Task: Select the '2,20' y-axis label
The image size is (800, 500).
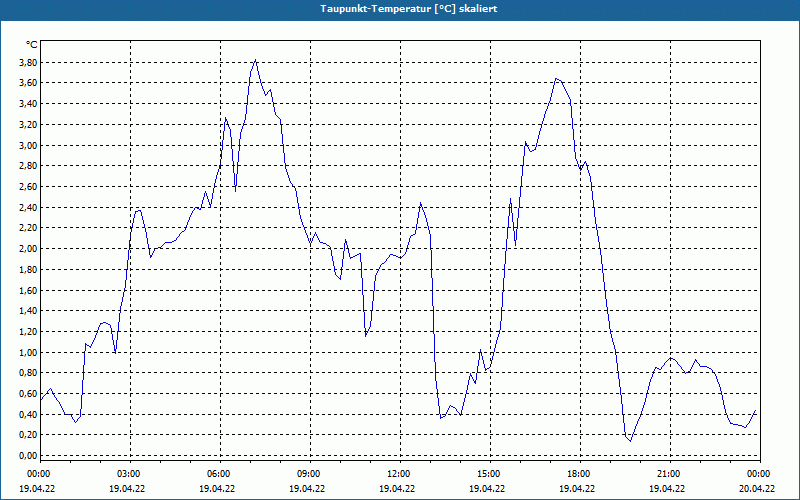Action: (x=29, y=228)
